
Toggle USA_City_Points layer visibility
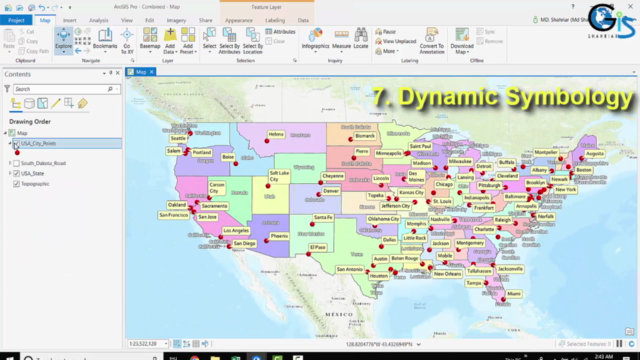pos(16,143)
